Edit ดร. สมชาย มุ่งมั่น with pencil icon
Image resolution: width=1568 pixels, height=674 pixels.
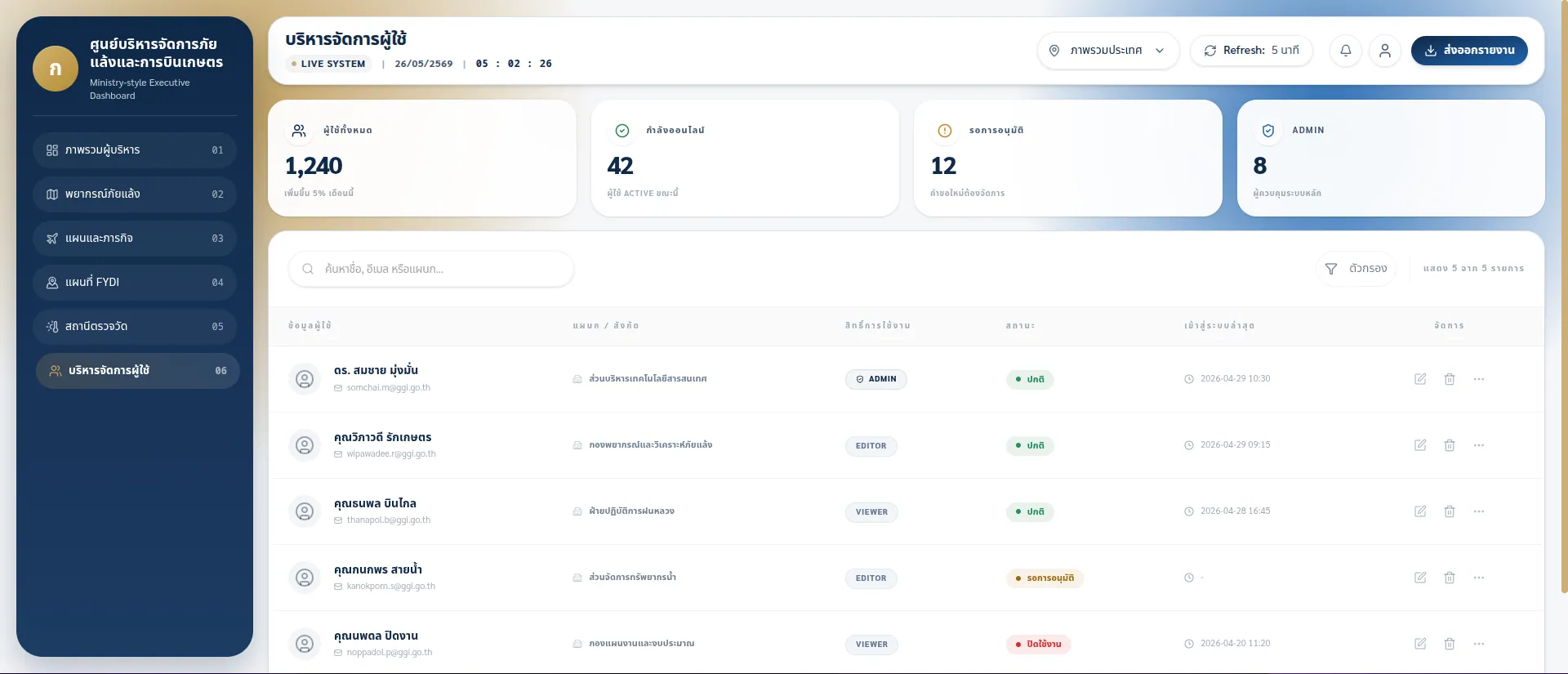pos(1420,379)
